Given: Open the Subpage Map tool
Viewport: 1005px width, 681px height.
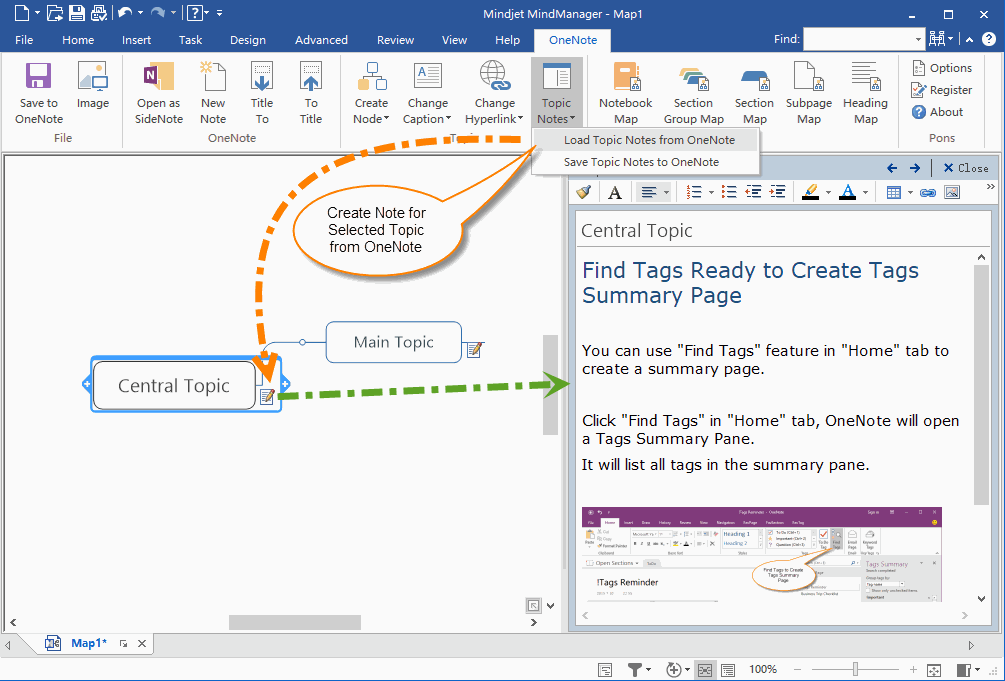Looking at the screenshot, I should click(x=809, y=93).
